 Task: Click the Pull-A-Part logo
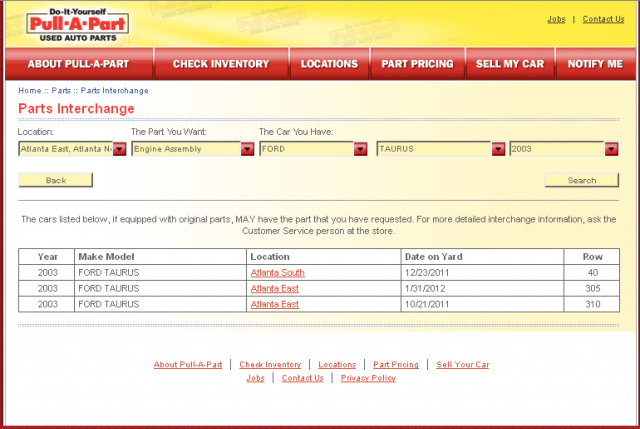pos(78,25)
